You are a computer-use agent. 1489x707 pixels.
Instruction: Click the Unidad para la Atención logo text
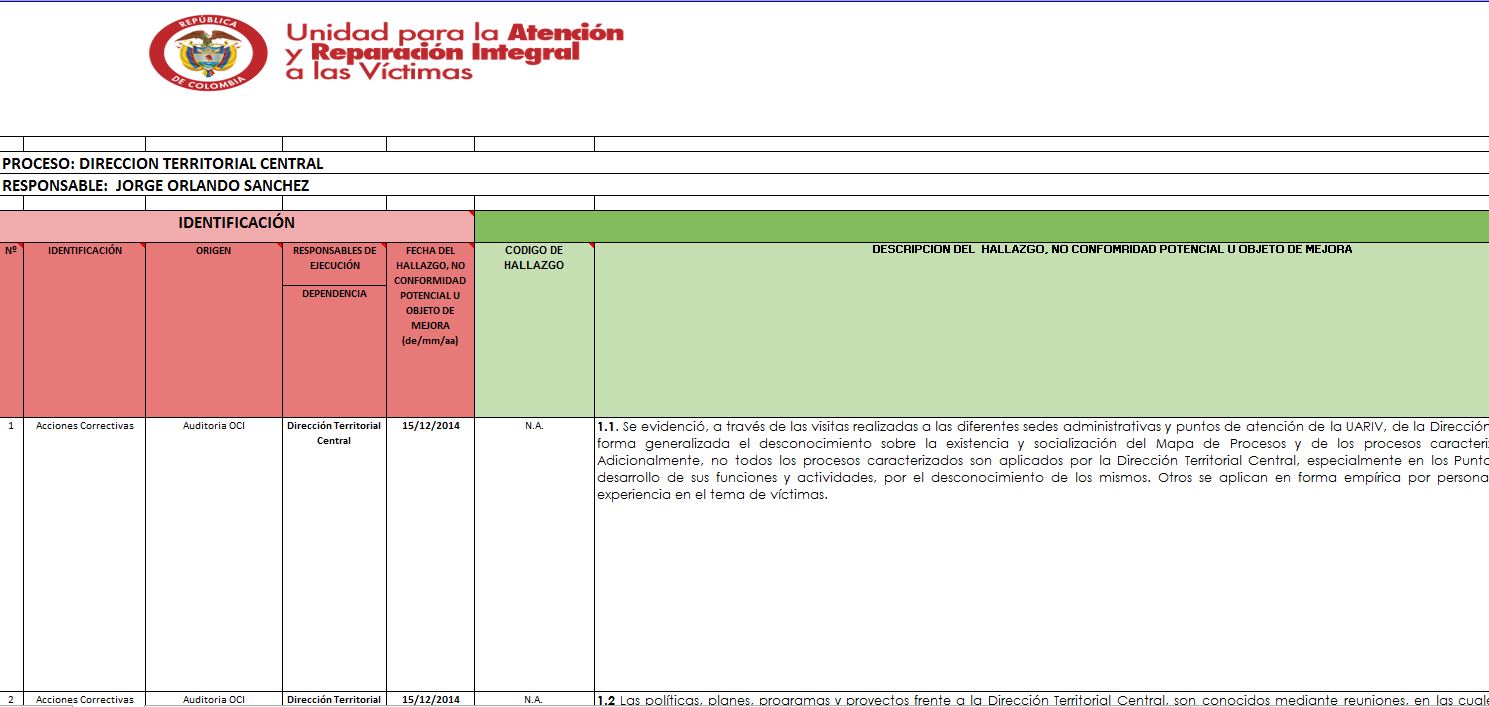click(x=454, y=52)
